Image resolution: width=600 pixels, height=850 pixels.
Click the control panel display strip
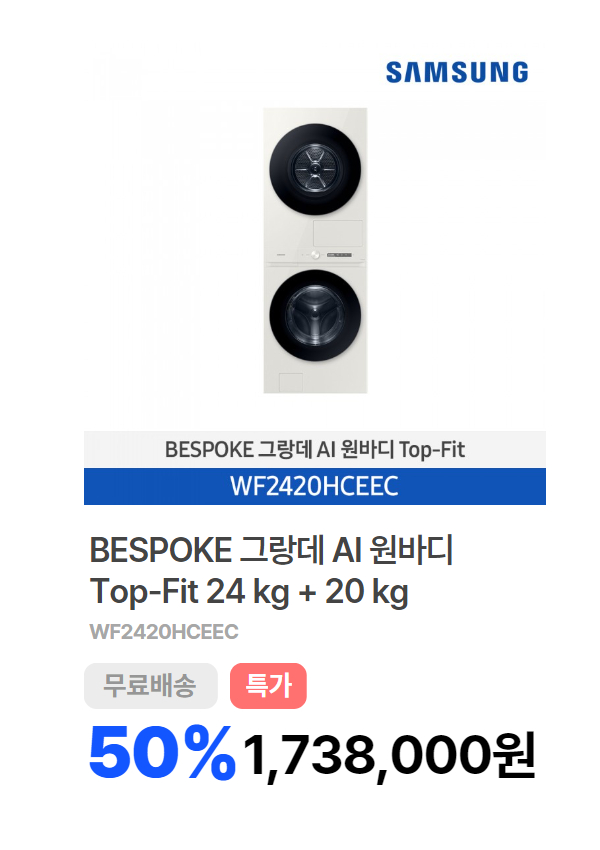pos(339,255)
